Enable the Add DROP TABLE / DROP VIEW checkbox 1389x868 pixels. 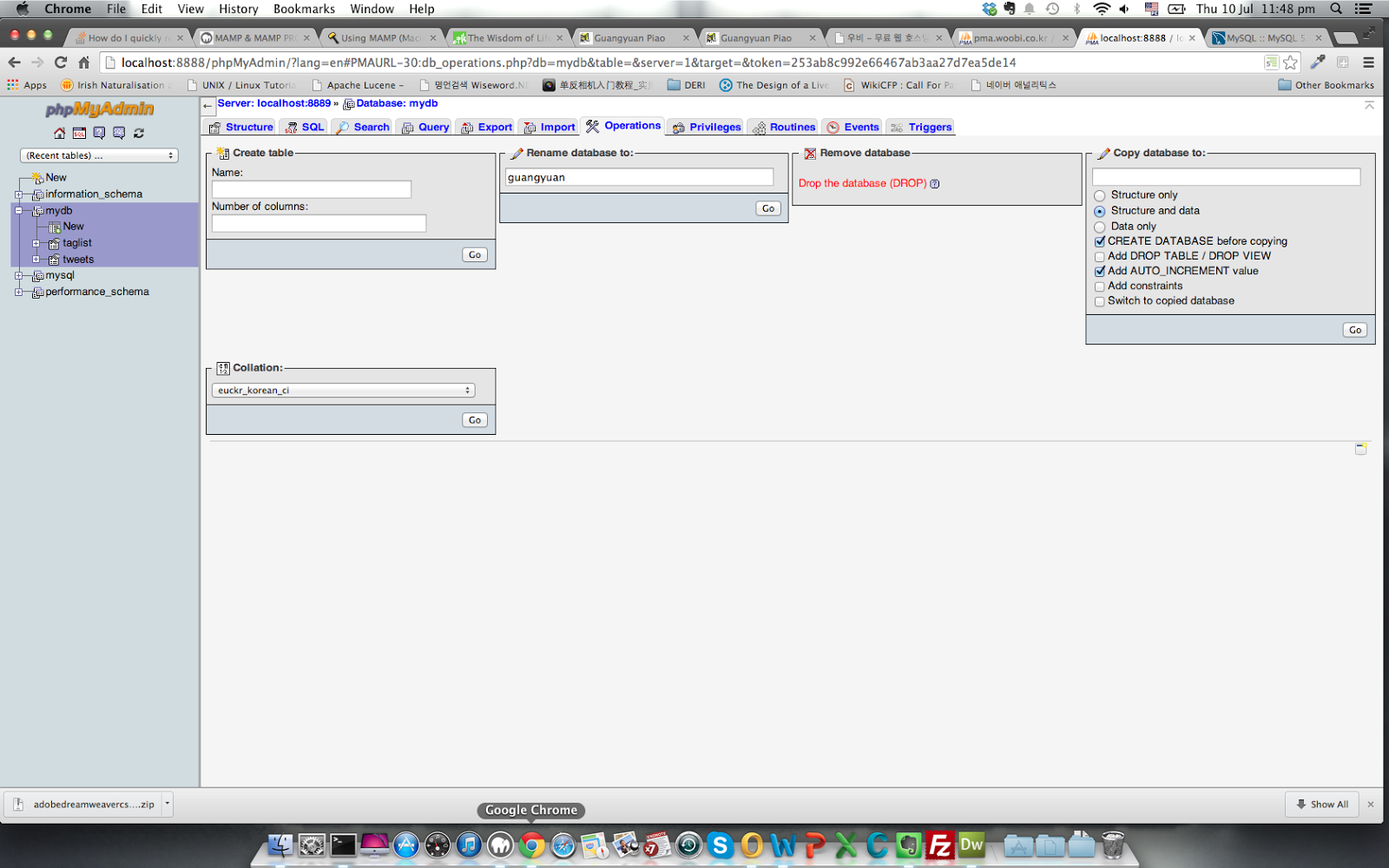(1100, 256)
